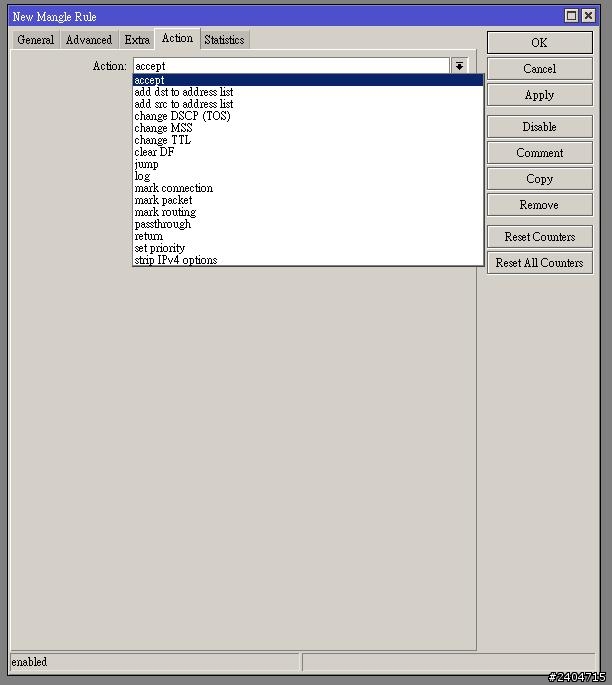This screenshot has width=612, height=685.
Task: Choose the 'return' action
Action: (308, 236)
